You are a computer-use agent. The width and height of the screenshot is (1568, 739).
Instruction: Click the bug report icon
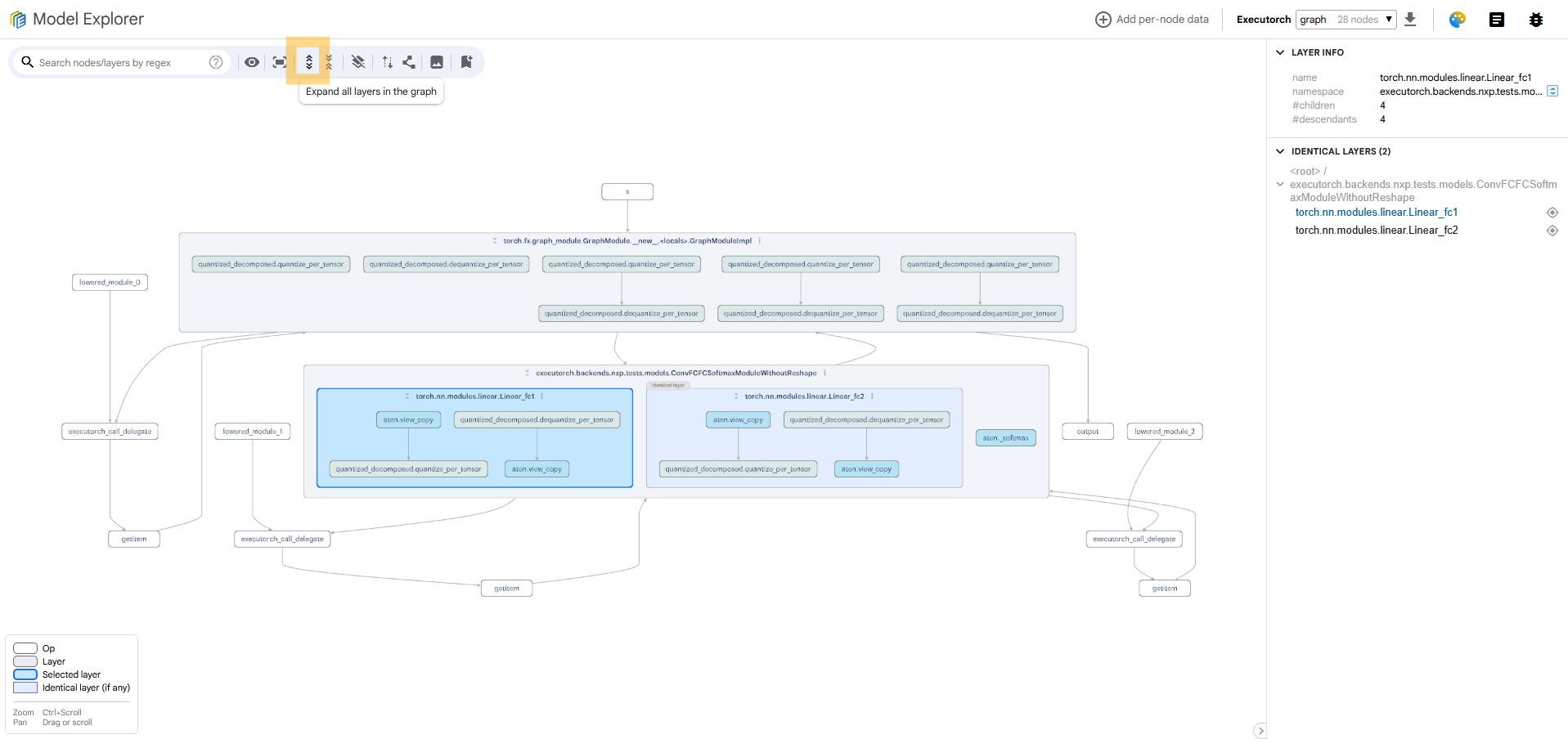pyautogui.click(x=1535, y=20)
